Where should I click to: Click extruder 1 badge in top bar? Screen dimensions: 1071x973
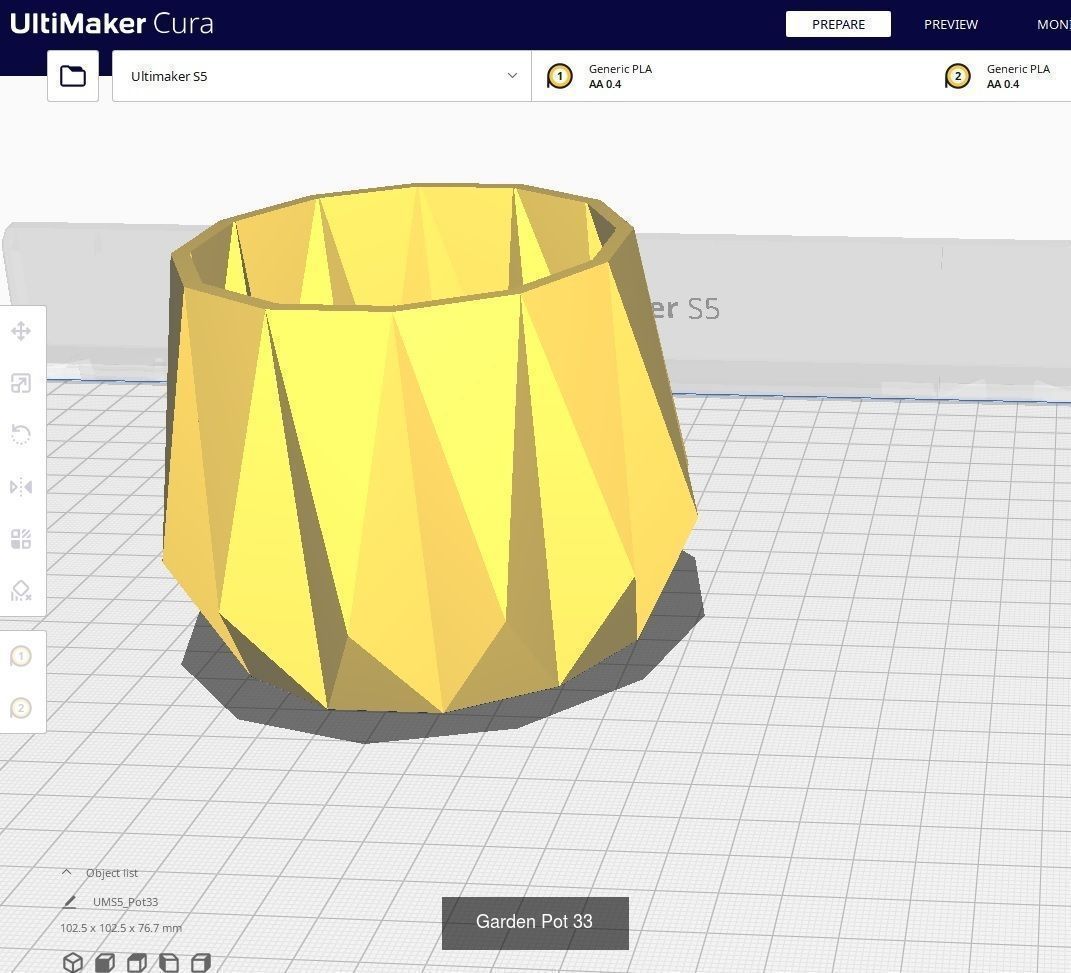[x=559, y=76]
